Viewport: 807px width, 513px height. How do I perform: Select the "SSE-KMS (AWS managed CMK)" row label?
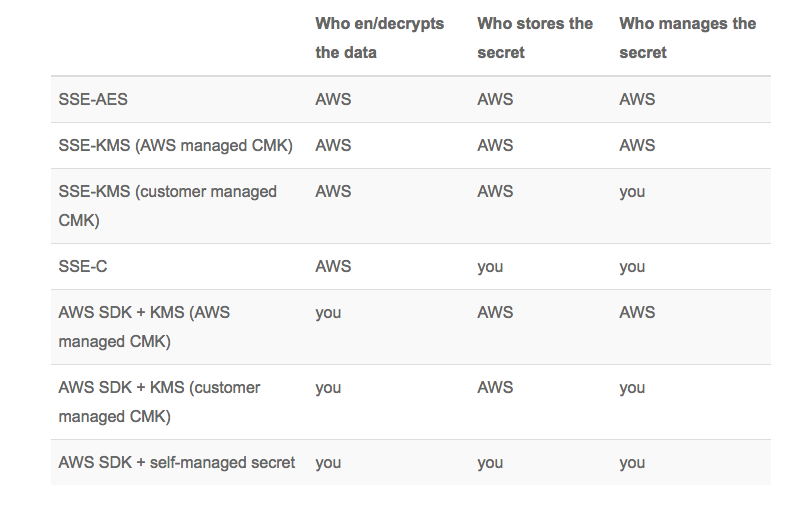[175, 145]
